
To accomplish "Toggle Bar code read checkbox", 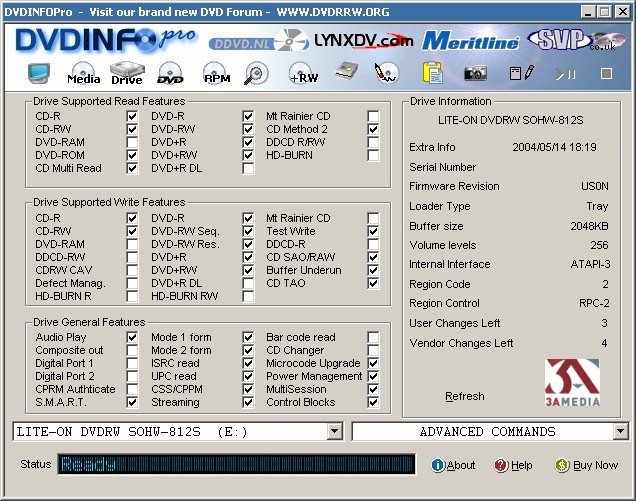I will [373, 337].
